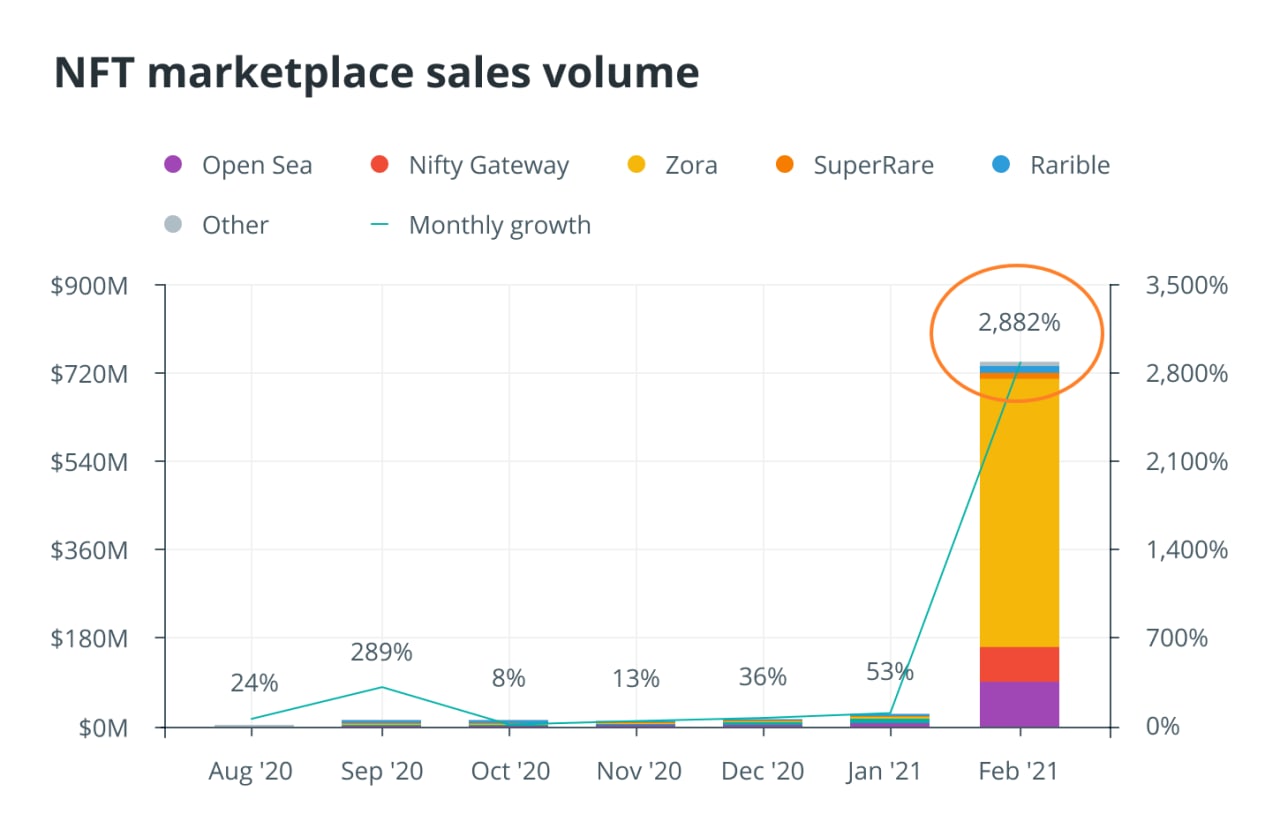
Task: Click the 53% label above Jan '21
Action: 890,670
